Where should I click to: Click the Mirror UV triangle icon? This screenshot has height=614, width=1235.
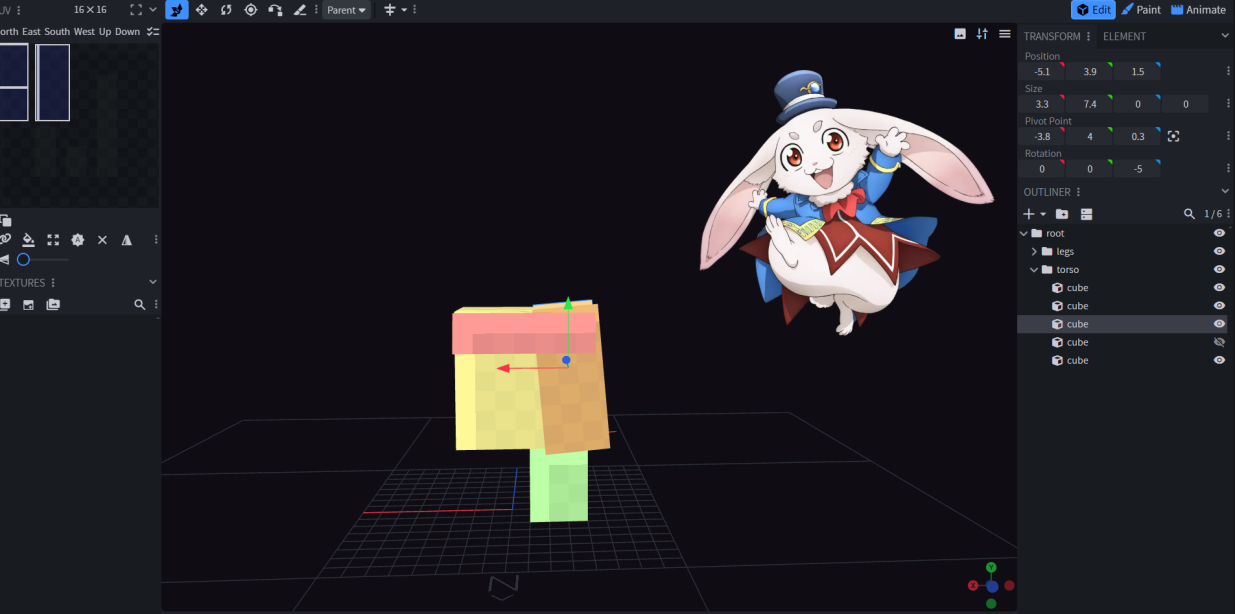[127, 240]
